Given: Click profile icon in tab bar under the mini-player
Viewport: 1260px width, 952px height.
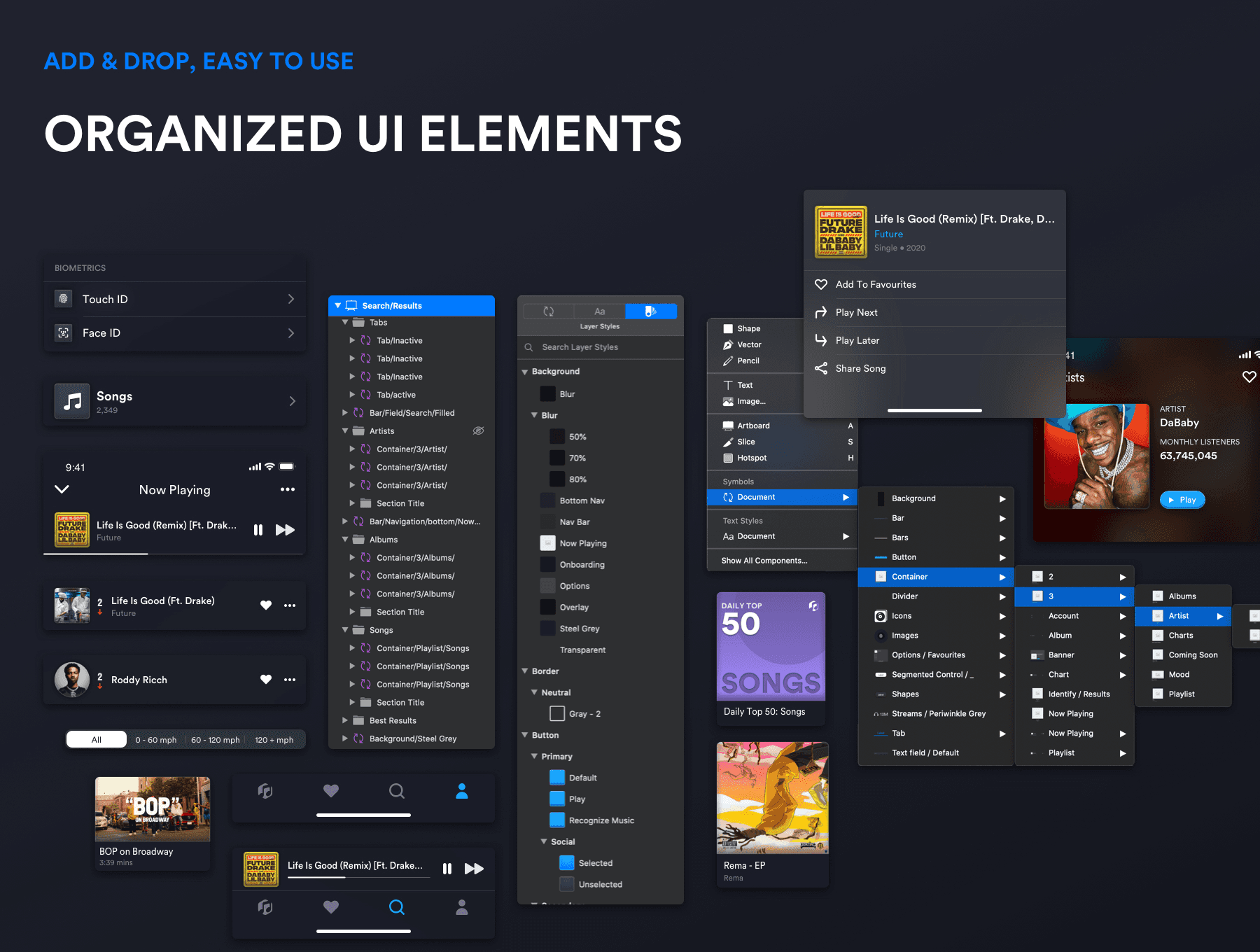Looking at the screenshot, I should click(x=462, y=907).
